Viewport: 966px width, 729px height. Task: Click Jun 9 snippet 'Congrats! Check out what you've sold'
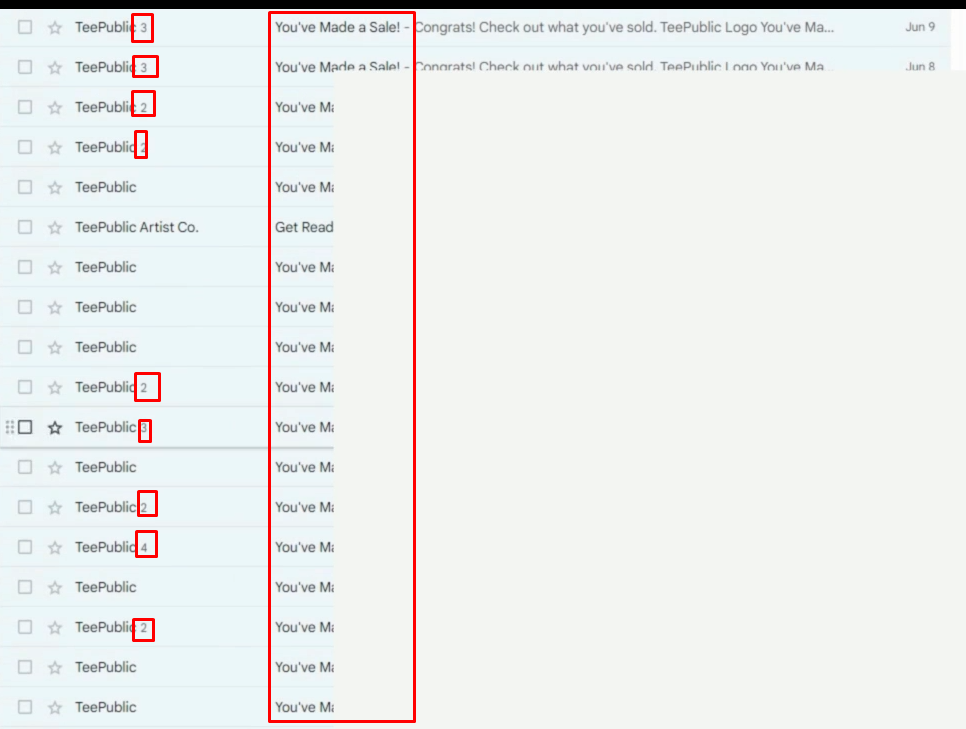point(535,27)
